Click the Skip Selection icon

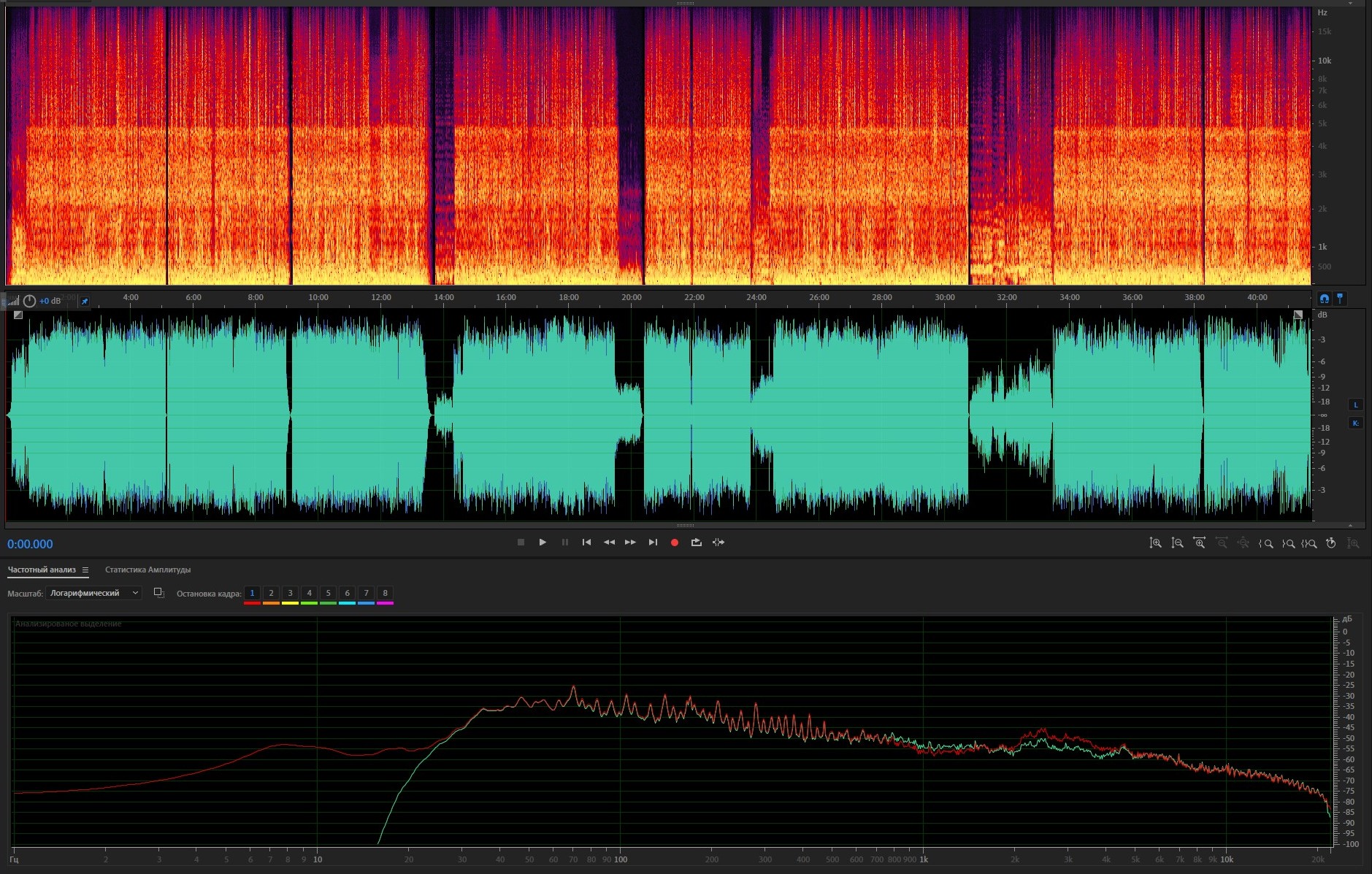tap(718, 543)
